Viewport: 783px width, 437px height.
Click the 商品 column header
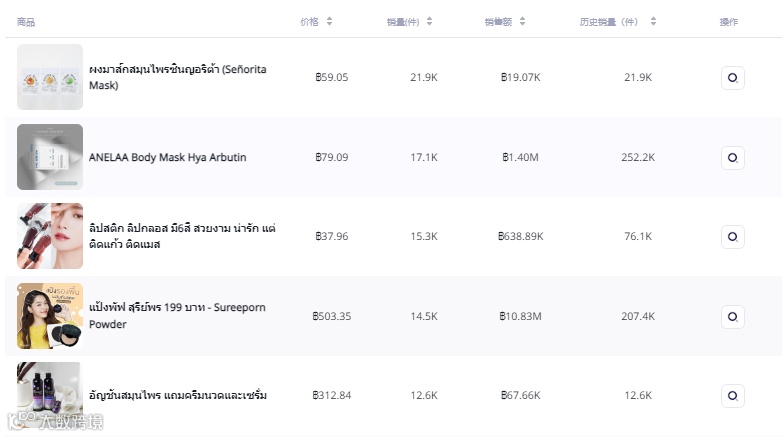coord(26,22)
